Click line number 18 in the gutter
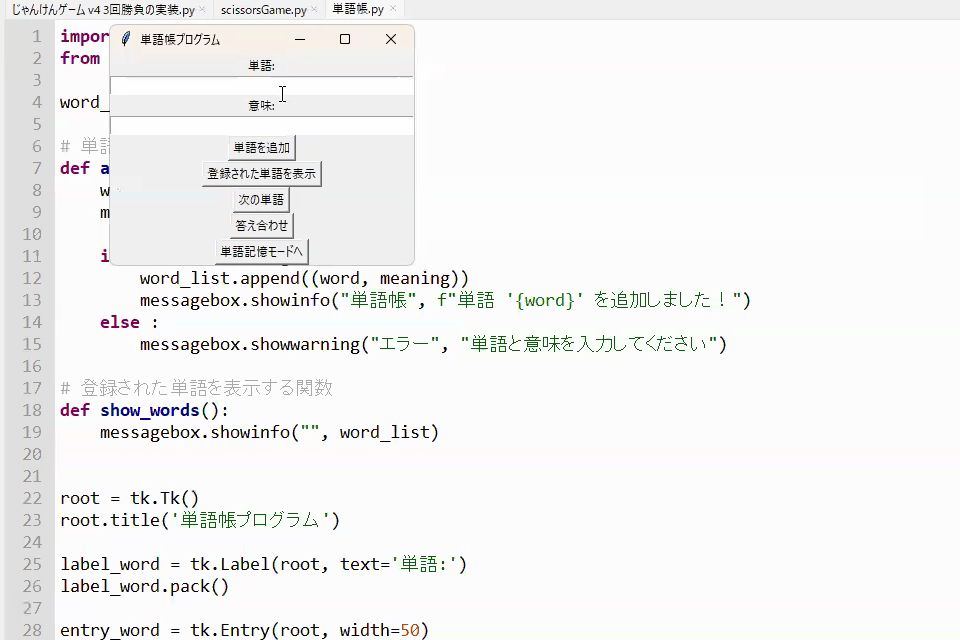The width and height of the screenshot is (960, 640). pyautogui.click(x=32, y=410)
